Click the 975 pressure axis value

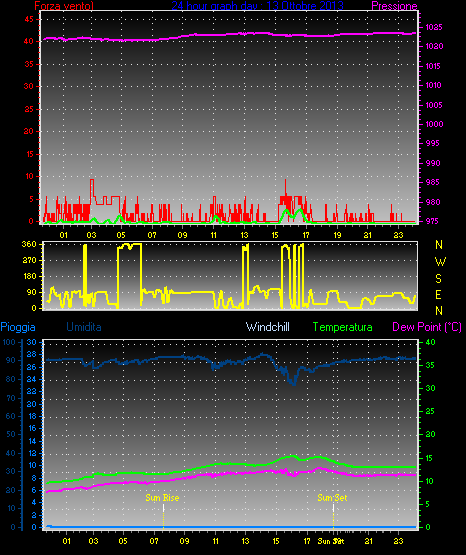[x=433, y=221]
